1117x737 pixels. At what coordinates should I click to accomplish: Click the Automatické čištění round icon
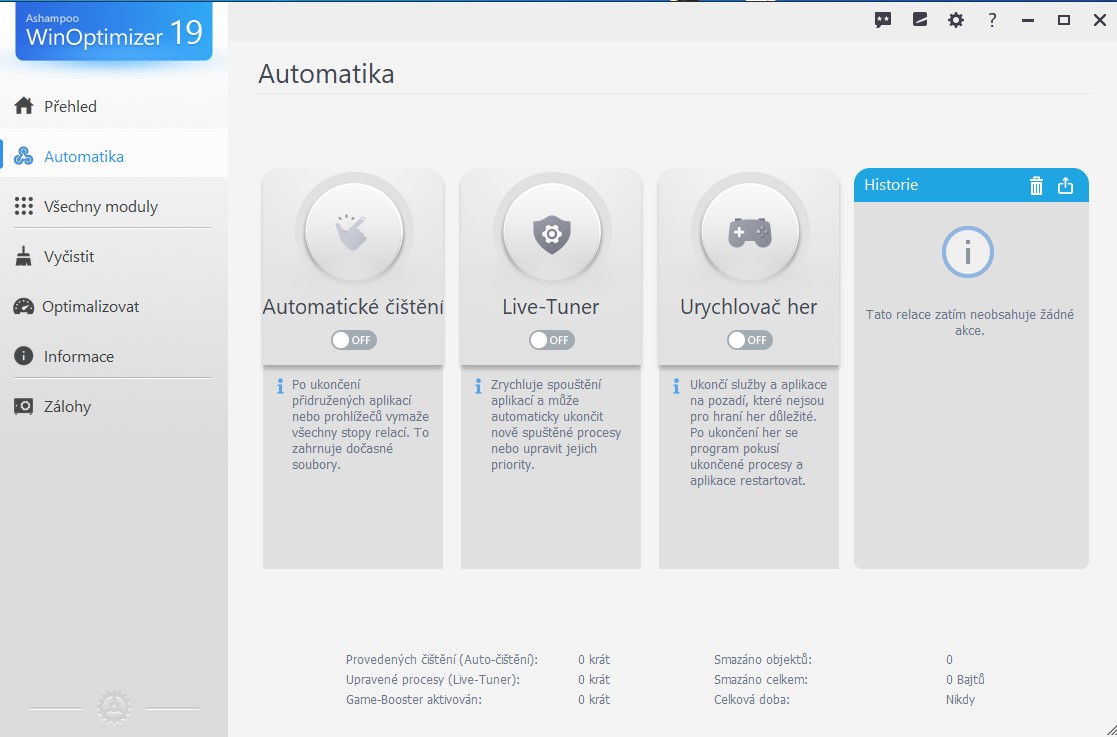353,233
